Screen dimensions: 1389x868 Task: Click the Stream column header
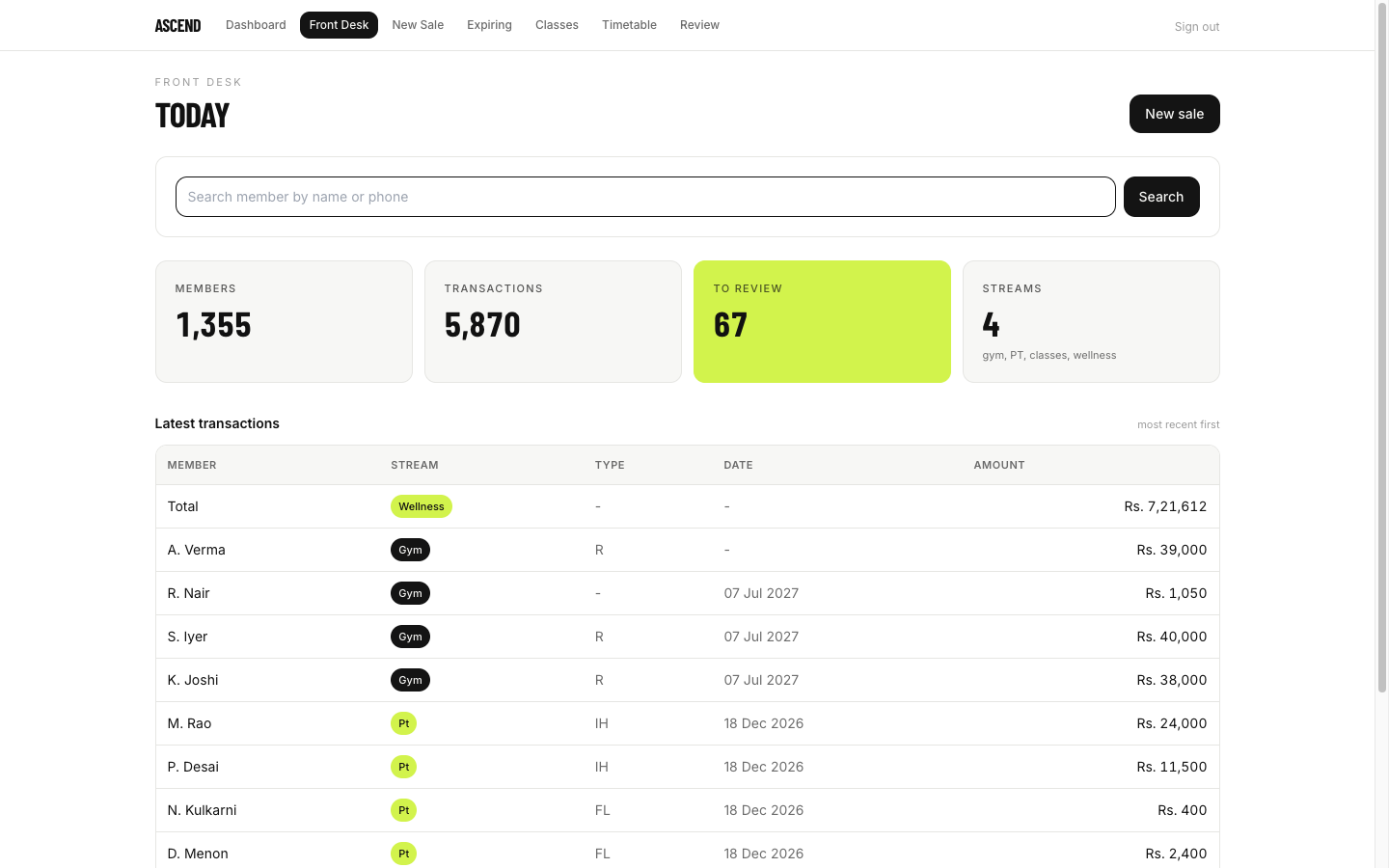tap(415, 465)
